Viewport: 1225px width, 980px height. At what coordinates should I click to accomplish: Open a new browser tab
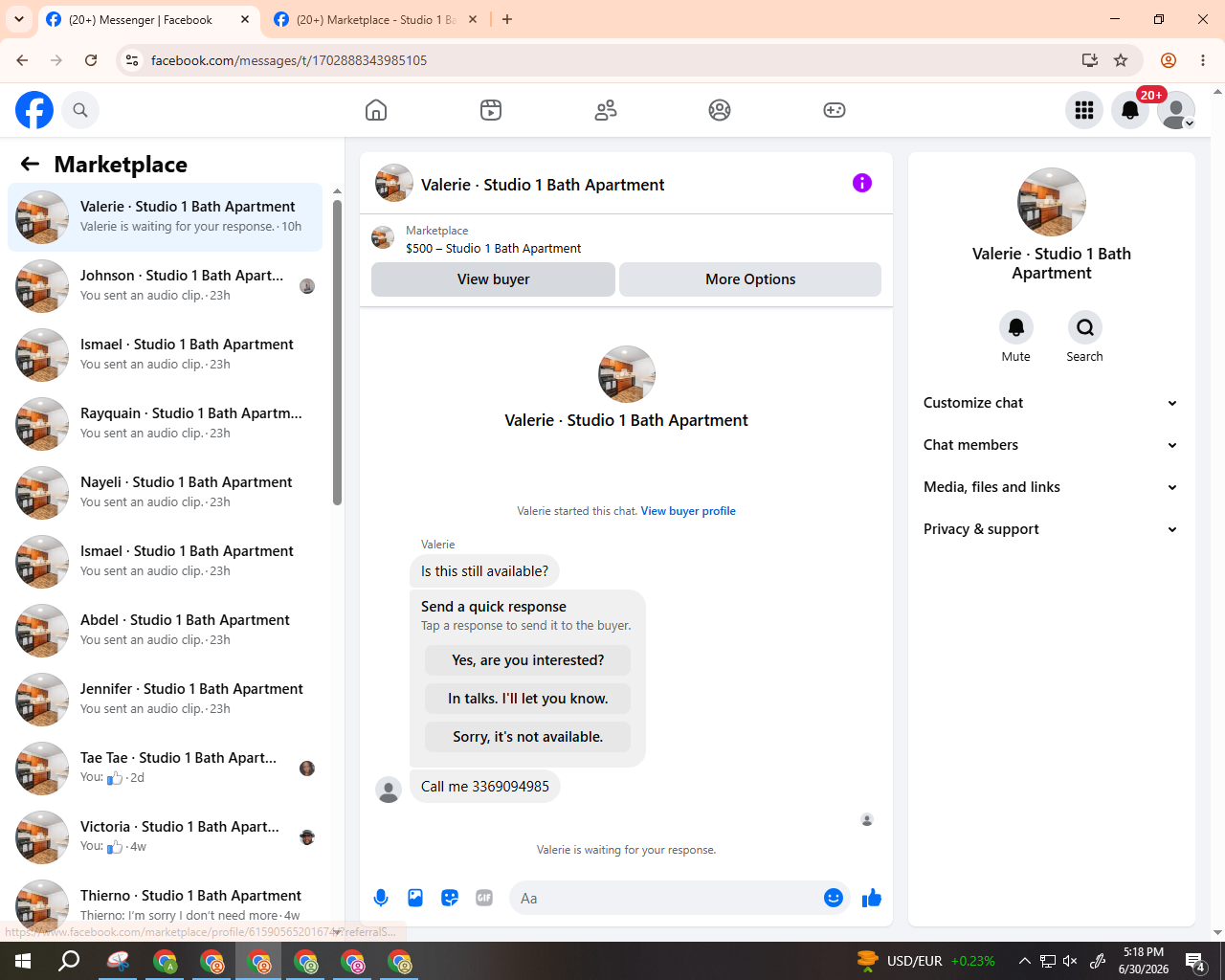[507, 19]
